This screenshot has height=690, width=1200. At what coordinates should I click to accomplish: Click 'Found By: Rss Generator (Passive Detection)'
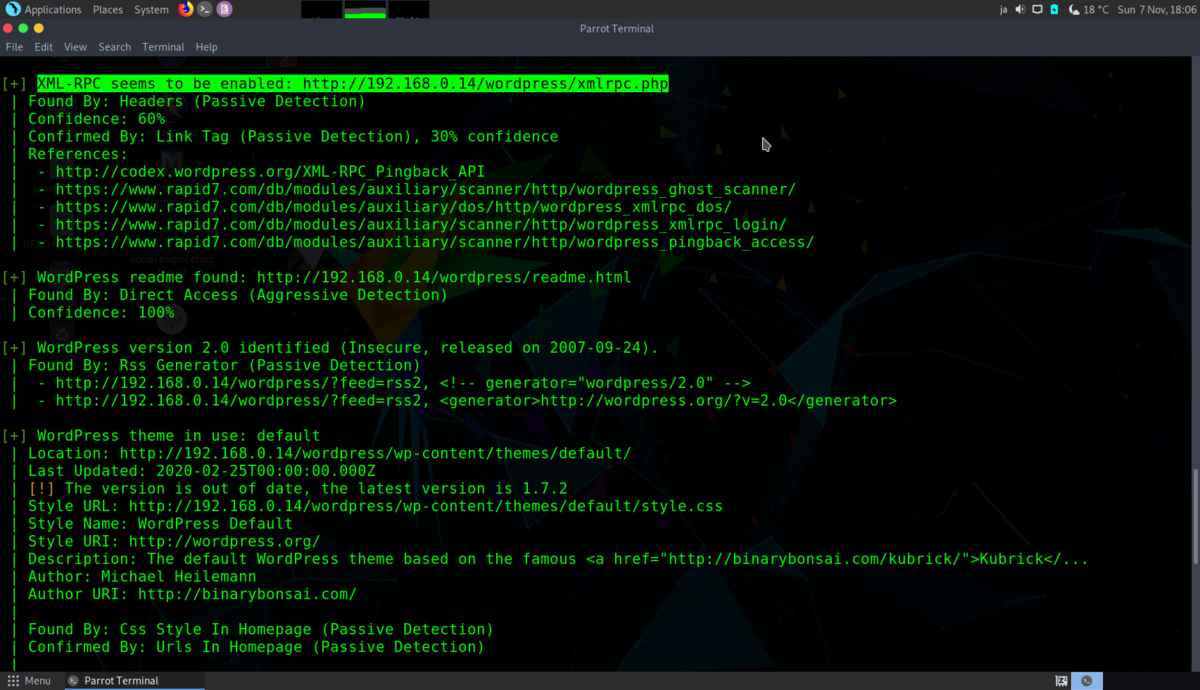[224, 365]
